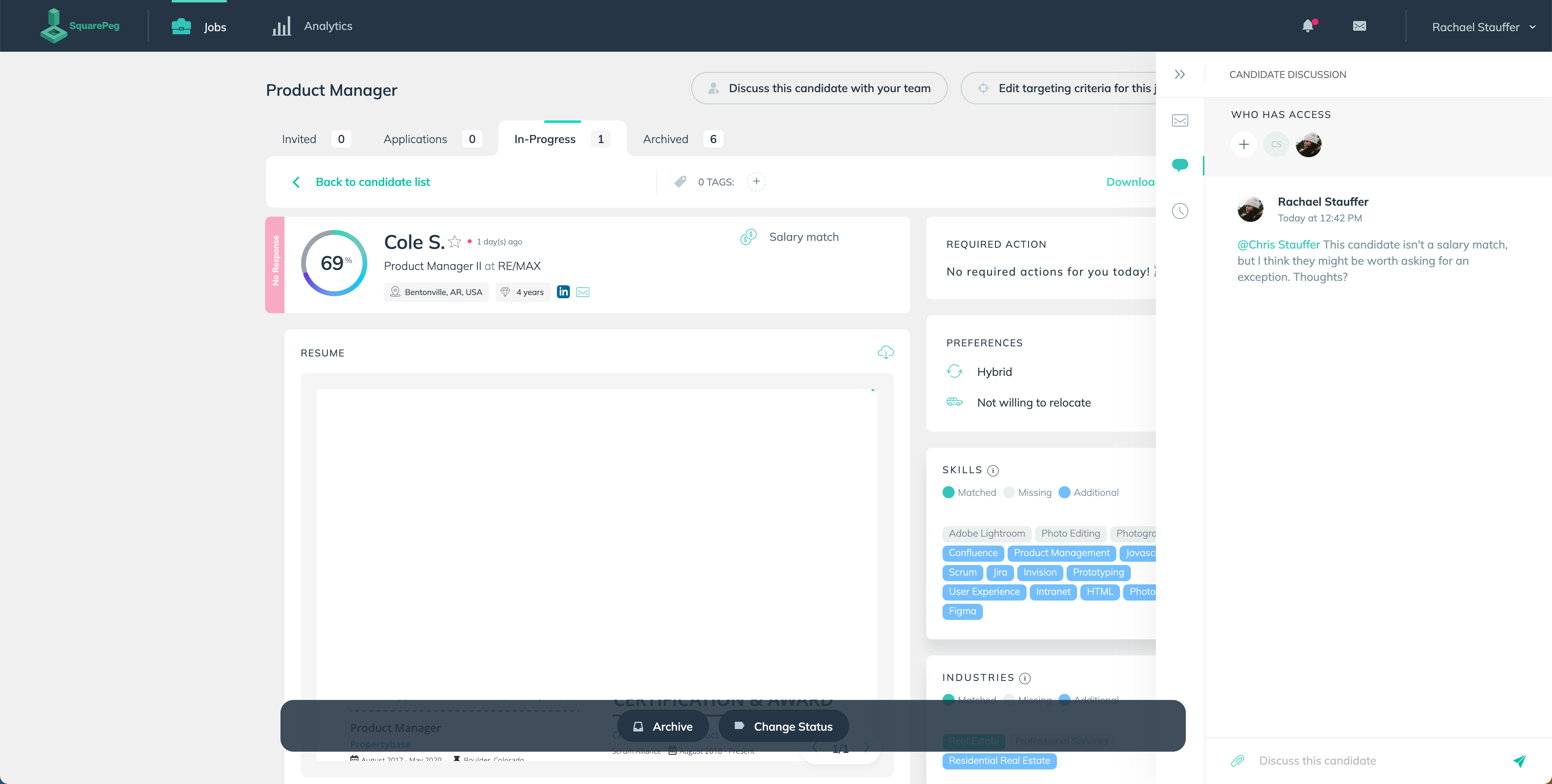Download resume via cloud icon
Image resolution: width=1552 pixels, height=784 pixels.
coord(885,352)
